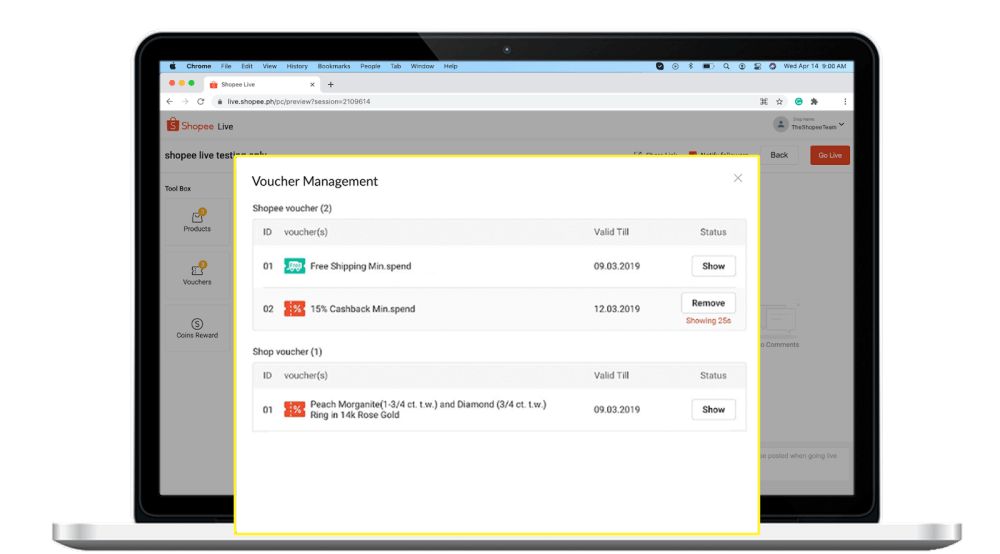Bookmark this page with the star icon
The height and width of the screenshot is (554, 1000).
(x=779, y=101)
